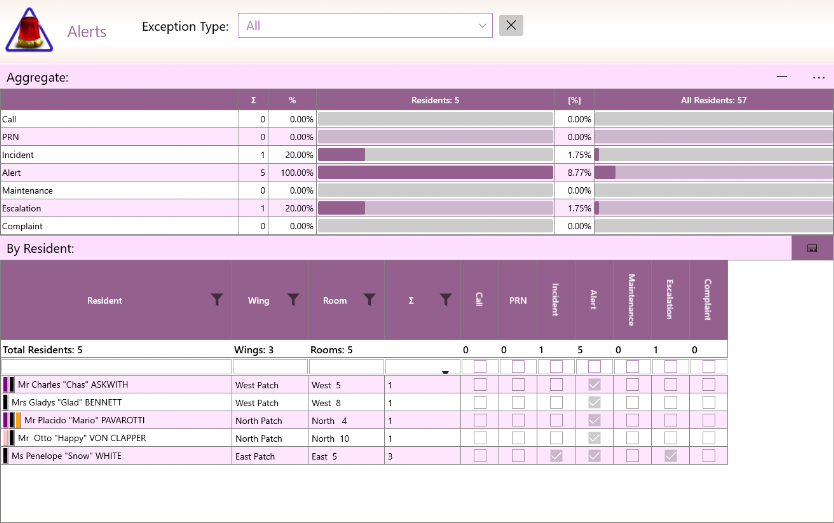Toggle Incident checkbox for Penelope WHITE

(556, 455)
